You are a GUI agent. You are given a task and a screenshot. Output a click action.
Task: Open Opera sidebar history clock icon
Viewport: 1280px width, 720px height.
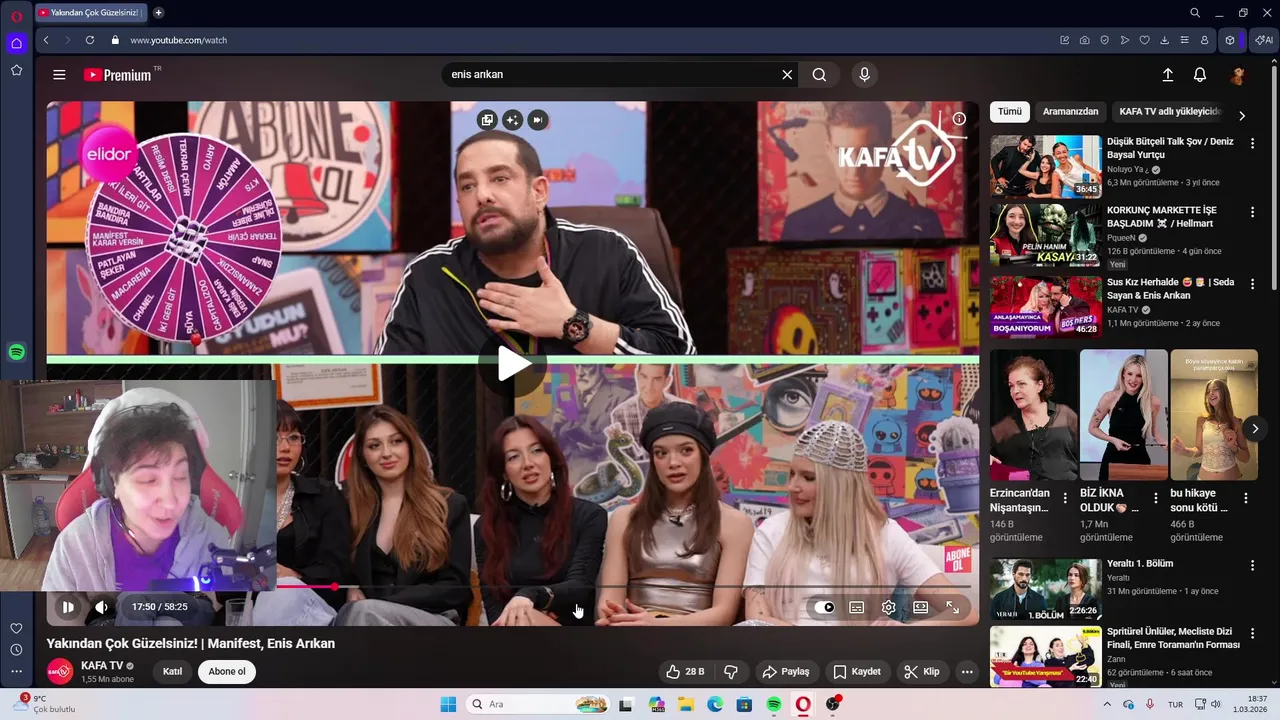pyautogui.click(x=16, y=650)
